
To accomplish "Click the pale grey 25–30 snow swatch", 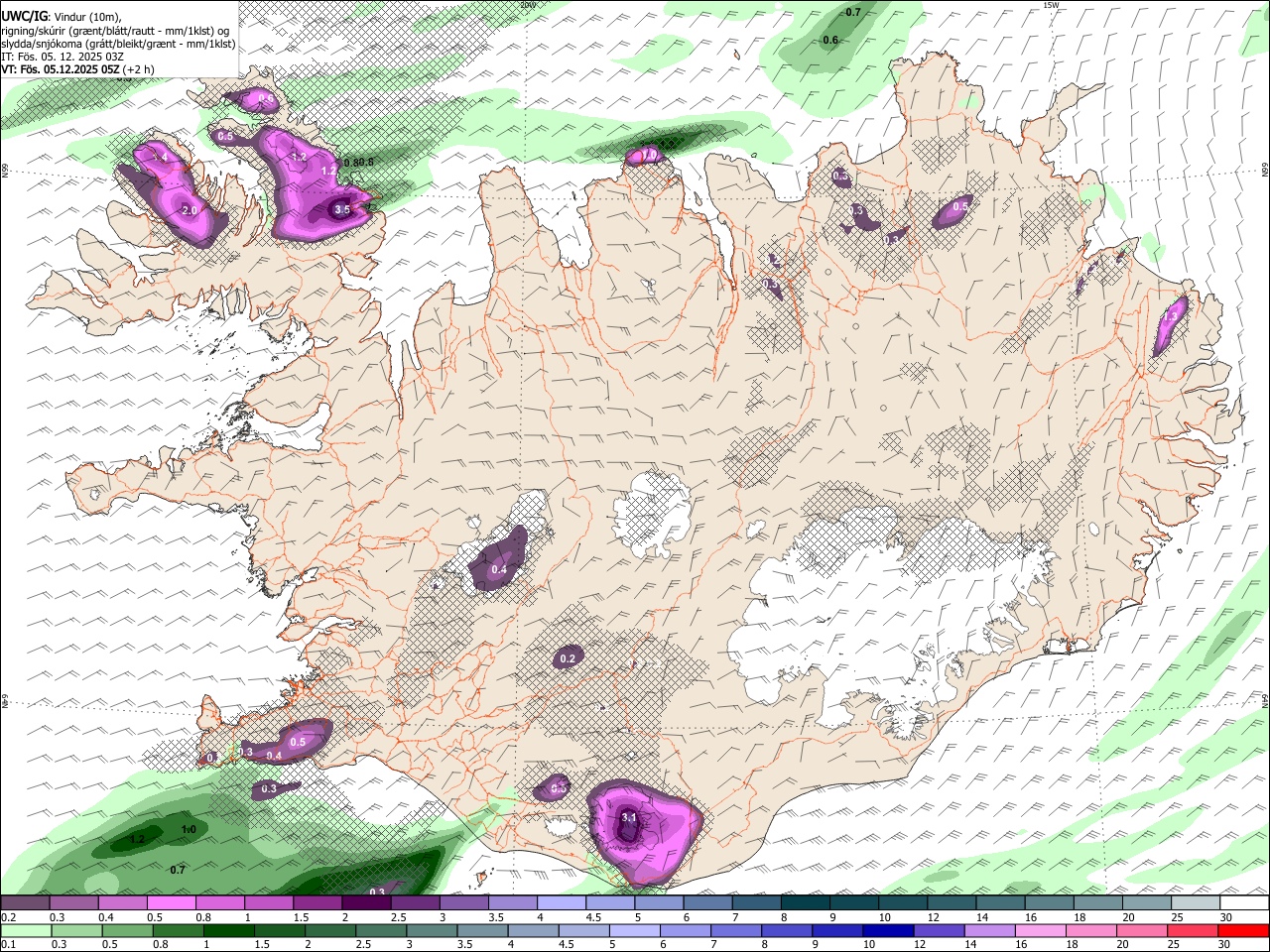I will [1196, 902].
